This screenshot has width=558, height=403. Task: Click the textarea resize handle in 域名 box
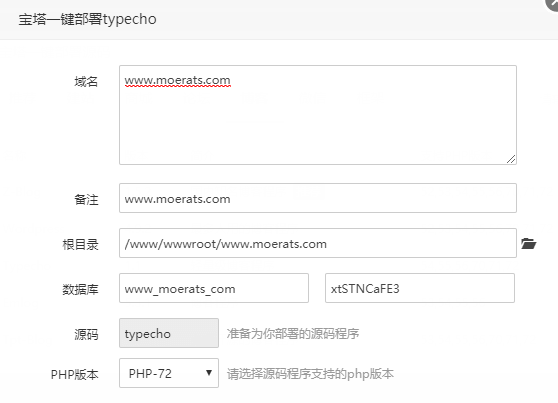pos(511,159)
